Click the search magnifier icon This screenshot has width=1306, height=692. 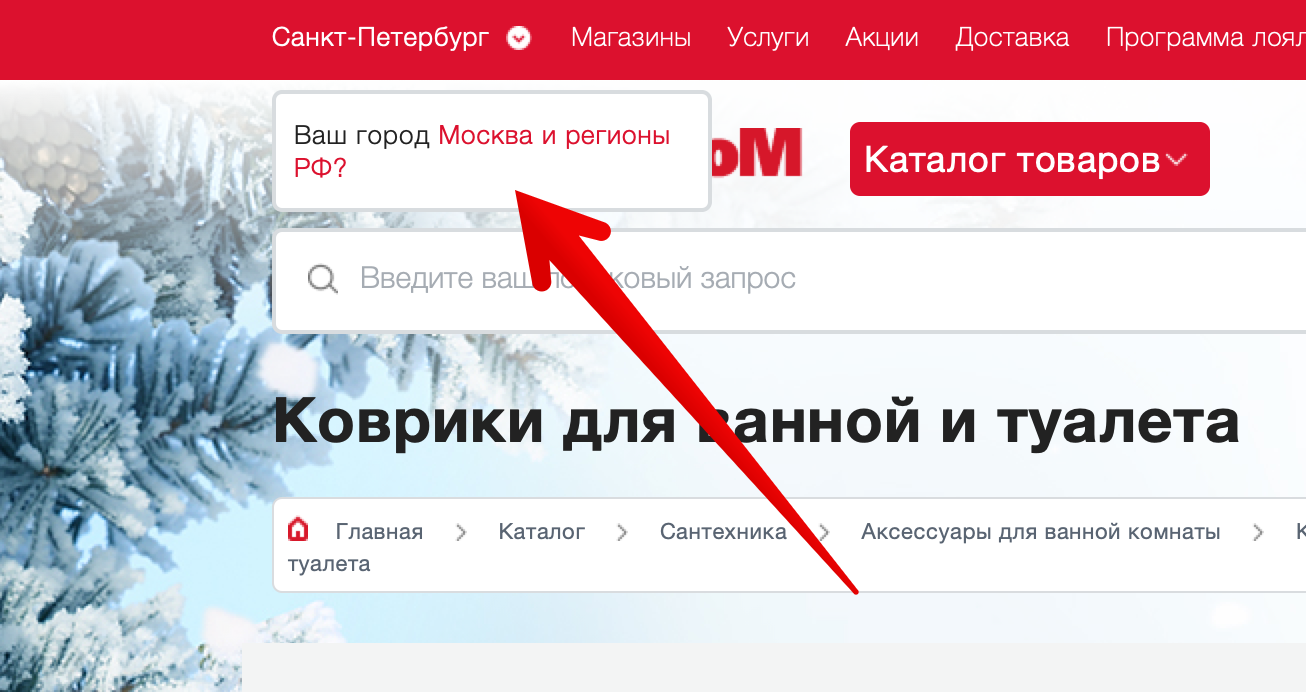click(x=322, y=279)
